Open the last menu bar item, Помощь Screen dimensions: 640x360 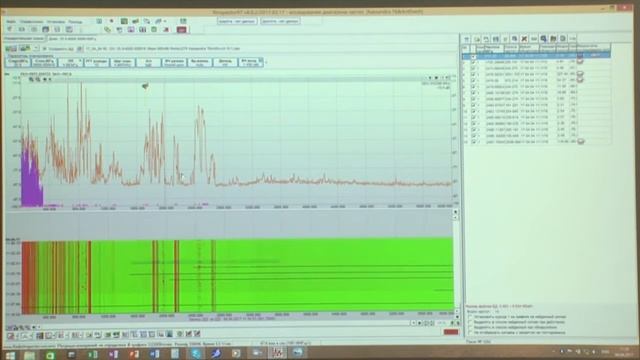[75, 21]
